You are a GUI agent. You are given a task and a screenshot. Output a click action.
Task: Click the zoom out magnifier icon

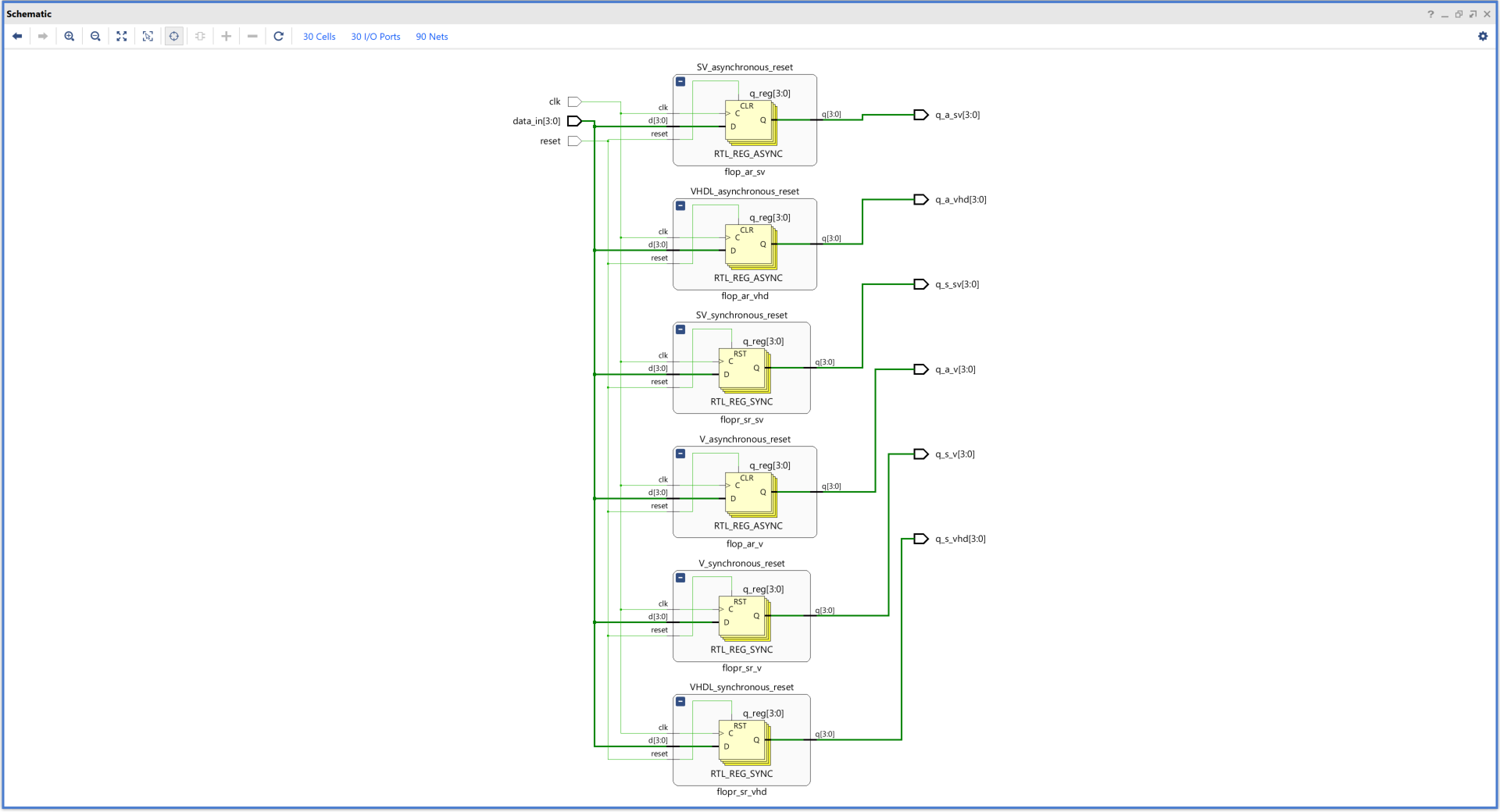(95, 37)
